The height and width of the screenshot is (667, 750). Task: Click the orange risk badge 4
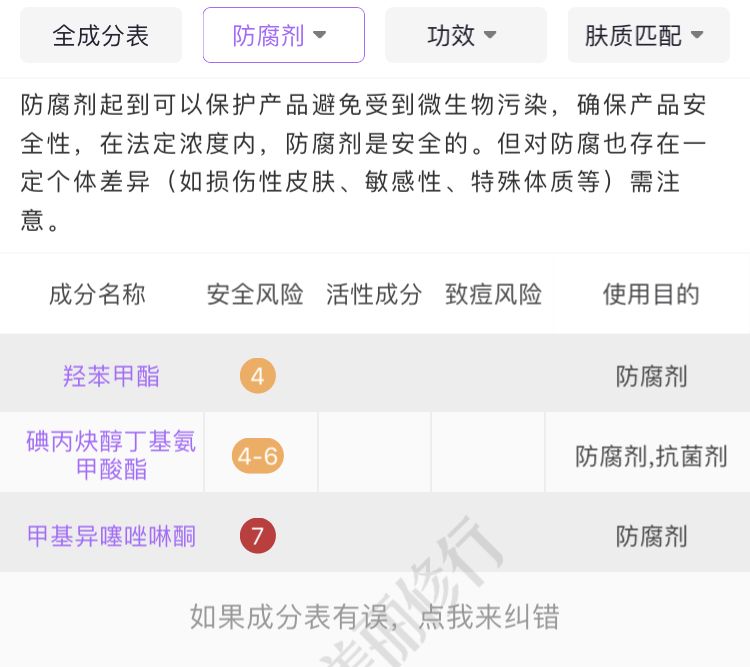coord(258,377)
